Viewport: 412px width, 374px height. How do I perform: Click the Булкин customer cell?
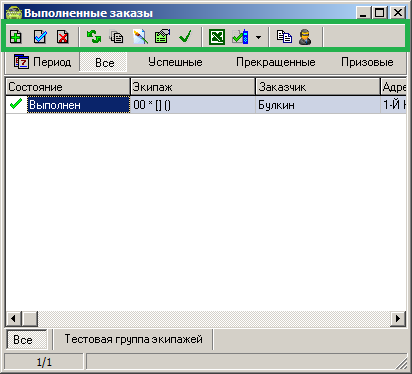[x=318, y=105]
